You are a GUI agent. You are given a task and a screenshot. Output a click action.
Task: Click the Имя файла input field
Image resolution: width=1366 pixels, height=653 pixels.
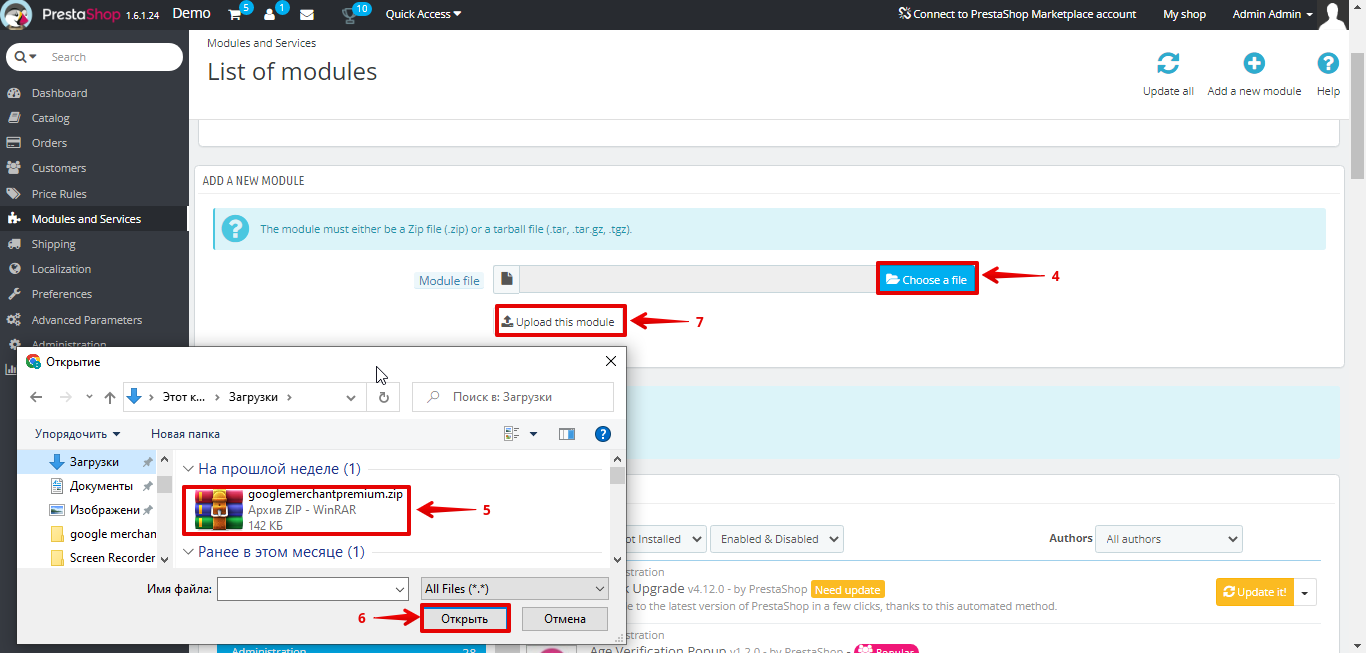point(305,589)
